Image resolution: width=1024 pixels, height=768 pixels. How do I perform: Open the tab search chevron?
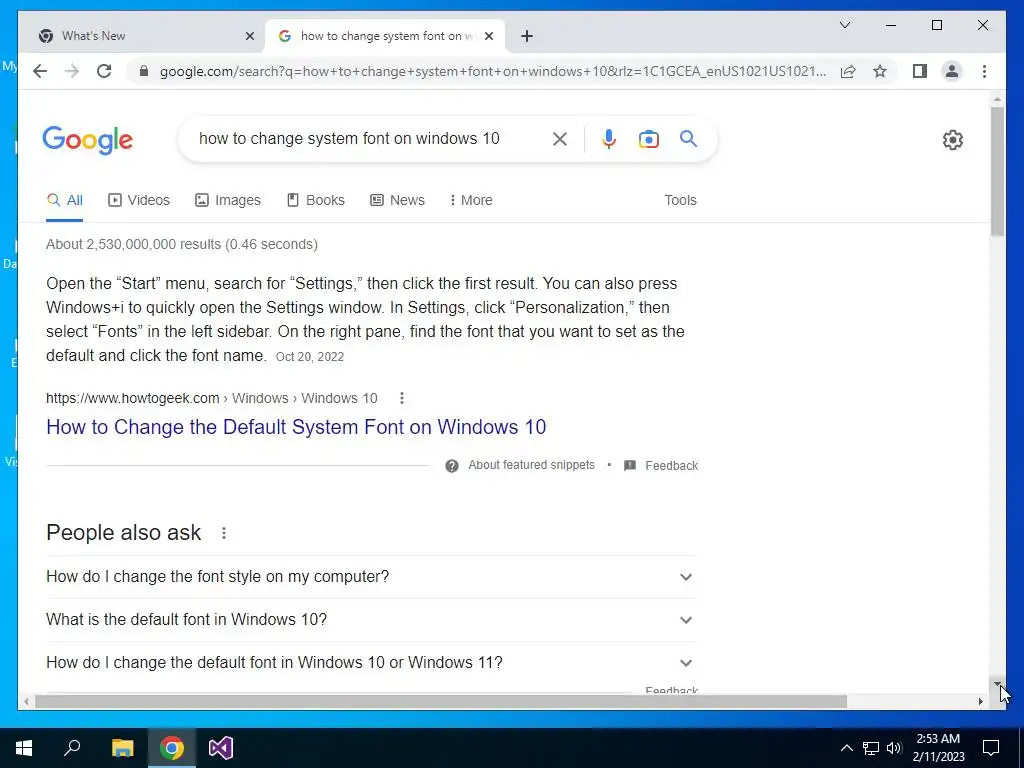844,25
